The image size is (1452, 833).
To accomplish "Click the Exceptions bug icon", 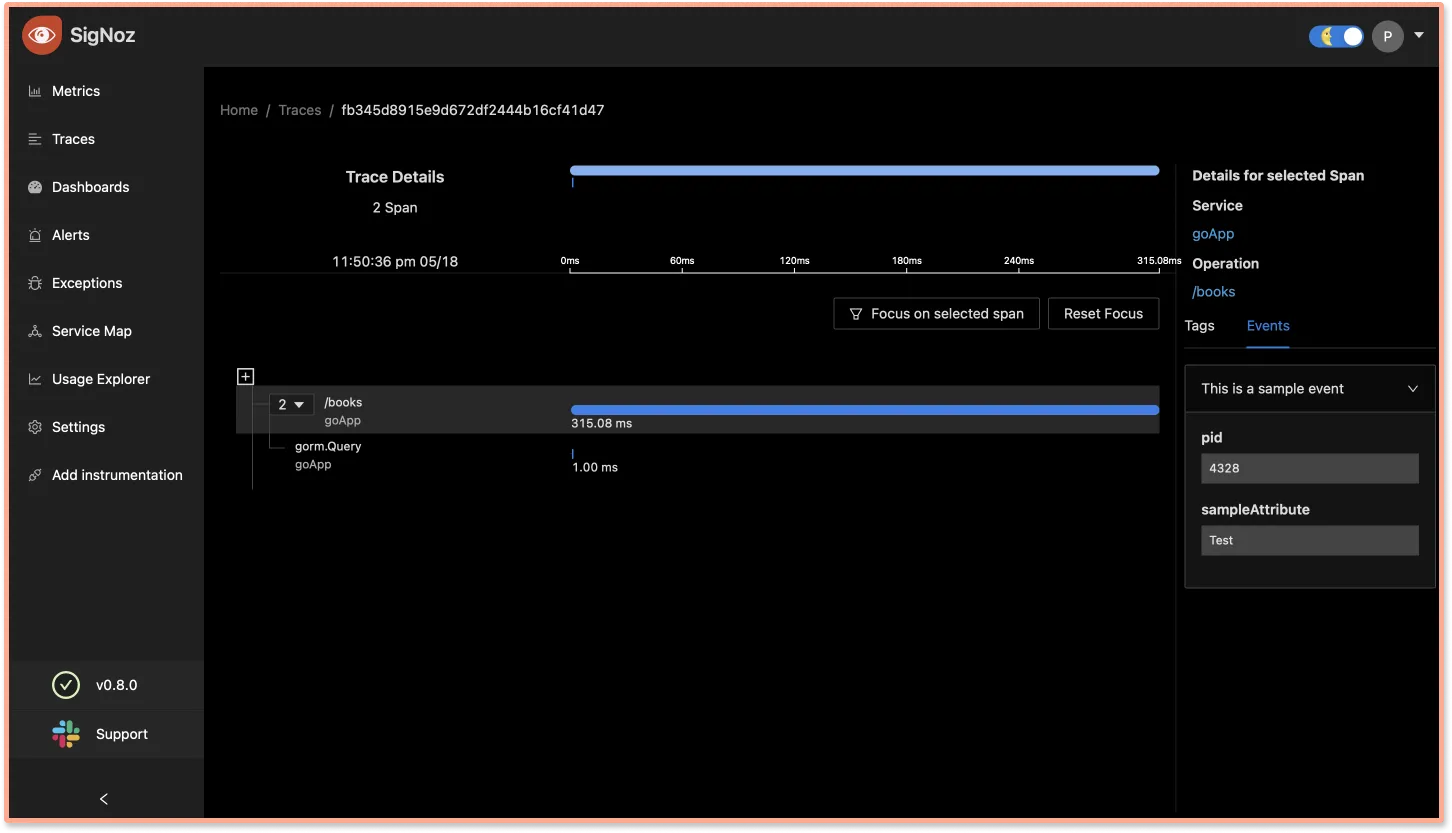I will [35, 283].
